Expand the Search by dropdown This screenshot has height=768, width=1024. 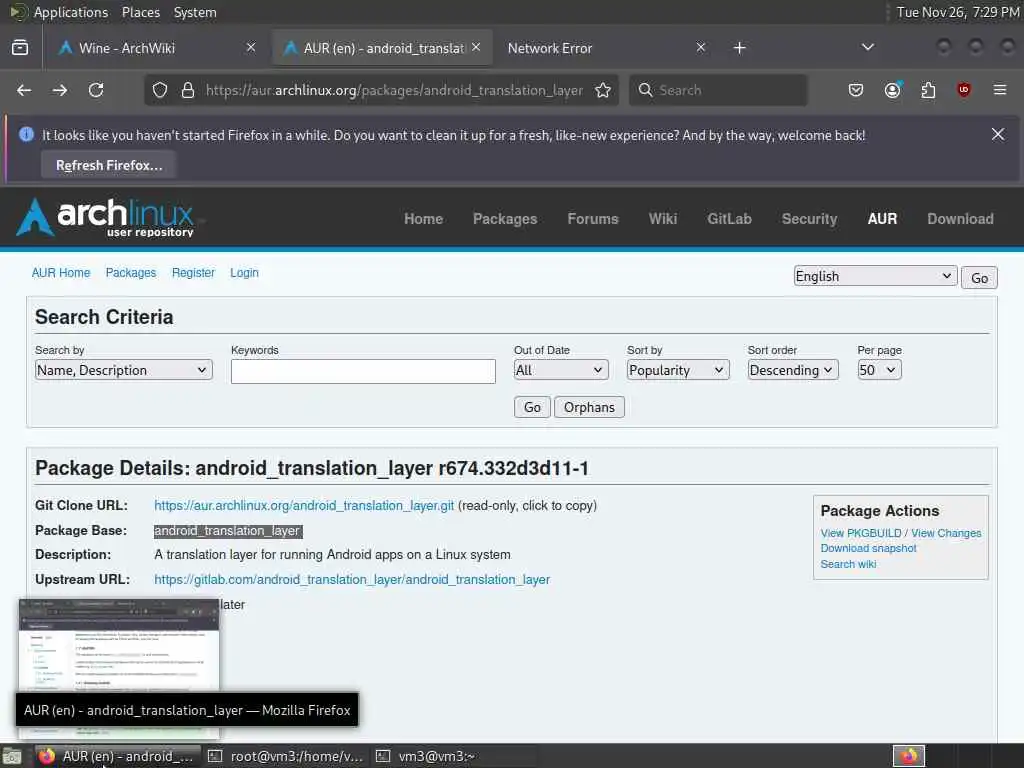click(123, 370)
